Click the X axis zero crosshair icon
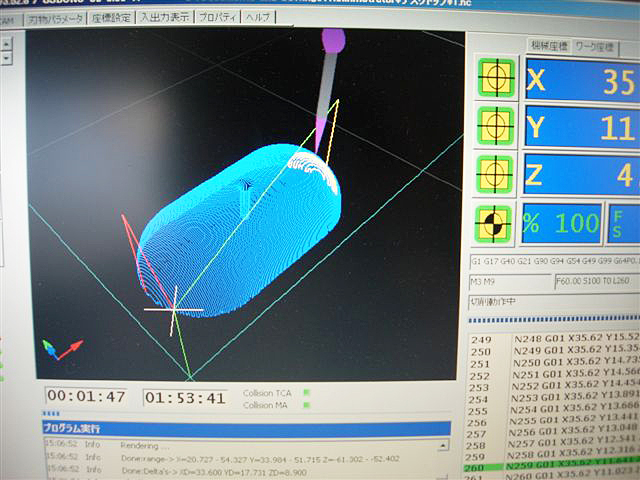Image resolution: width=640 pixels, height=480 pixels. pyautogui.click(x=495, y=78)
